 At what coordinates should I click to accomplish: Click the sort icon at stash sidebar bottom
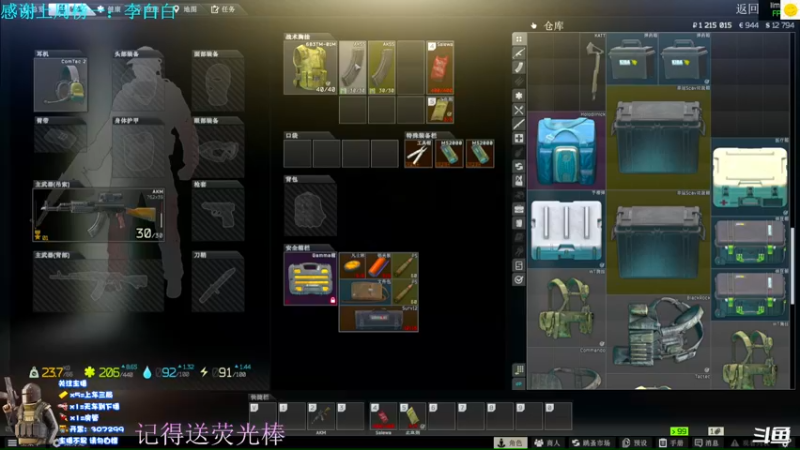pos(519,369)
